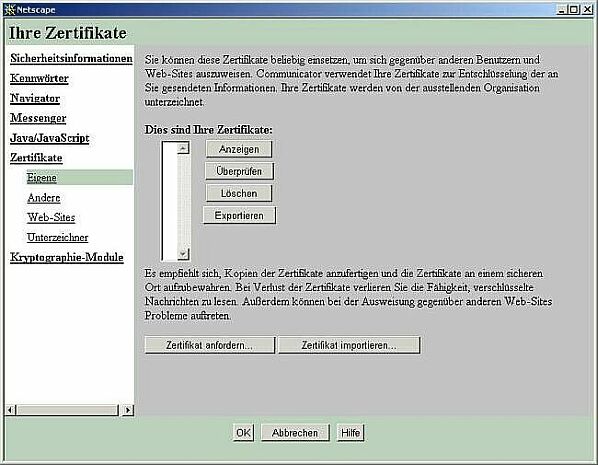Click the Überprüfen button
The image size is (598, 465).
(x=239, y=171)
